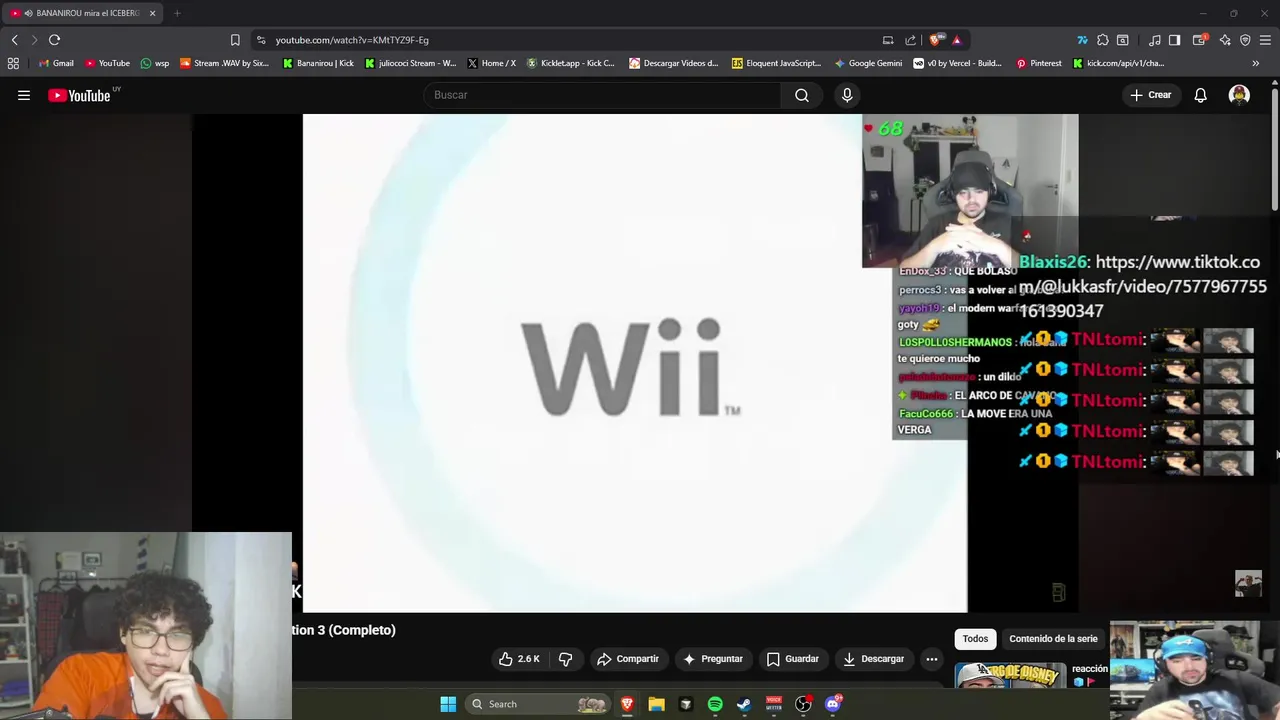Open the Gmail bookmark
This screenshot has height=720, width=1280.
click(56, 63)
